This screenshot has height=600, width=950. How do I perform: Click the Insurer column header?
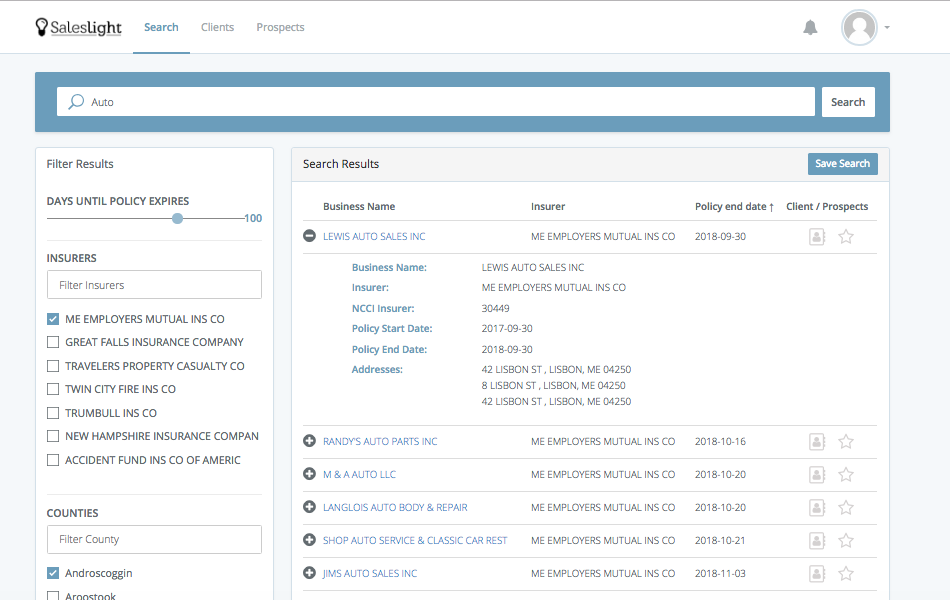click(548, 207)
